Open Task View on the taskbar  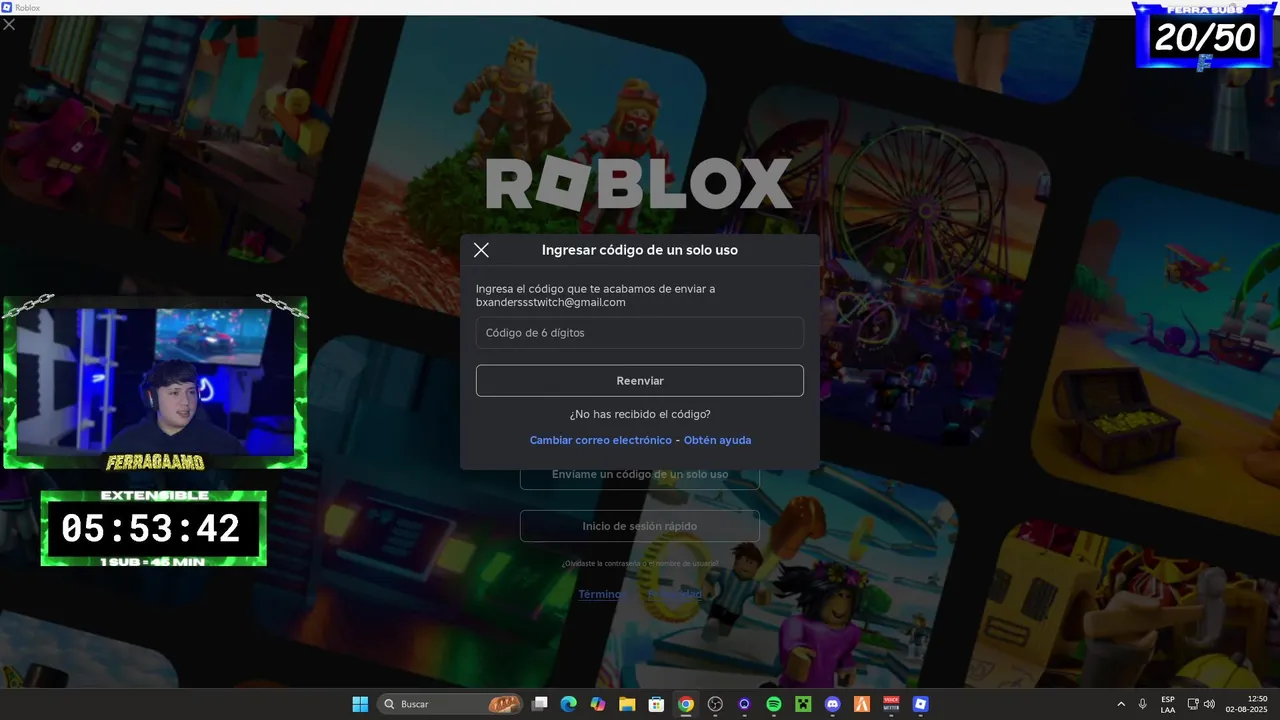pos(540,704)
